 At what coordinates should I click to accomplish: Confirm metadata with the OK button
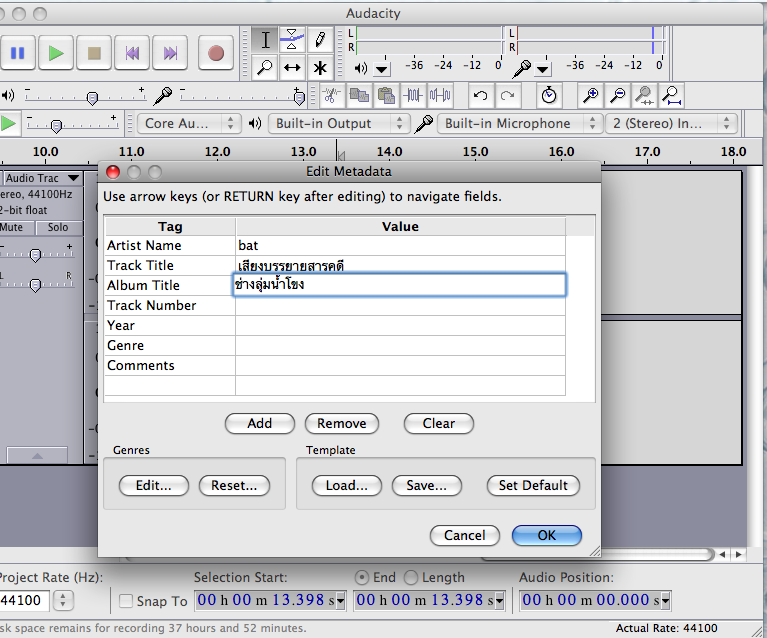(x=547, y=535)
